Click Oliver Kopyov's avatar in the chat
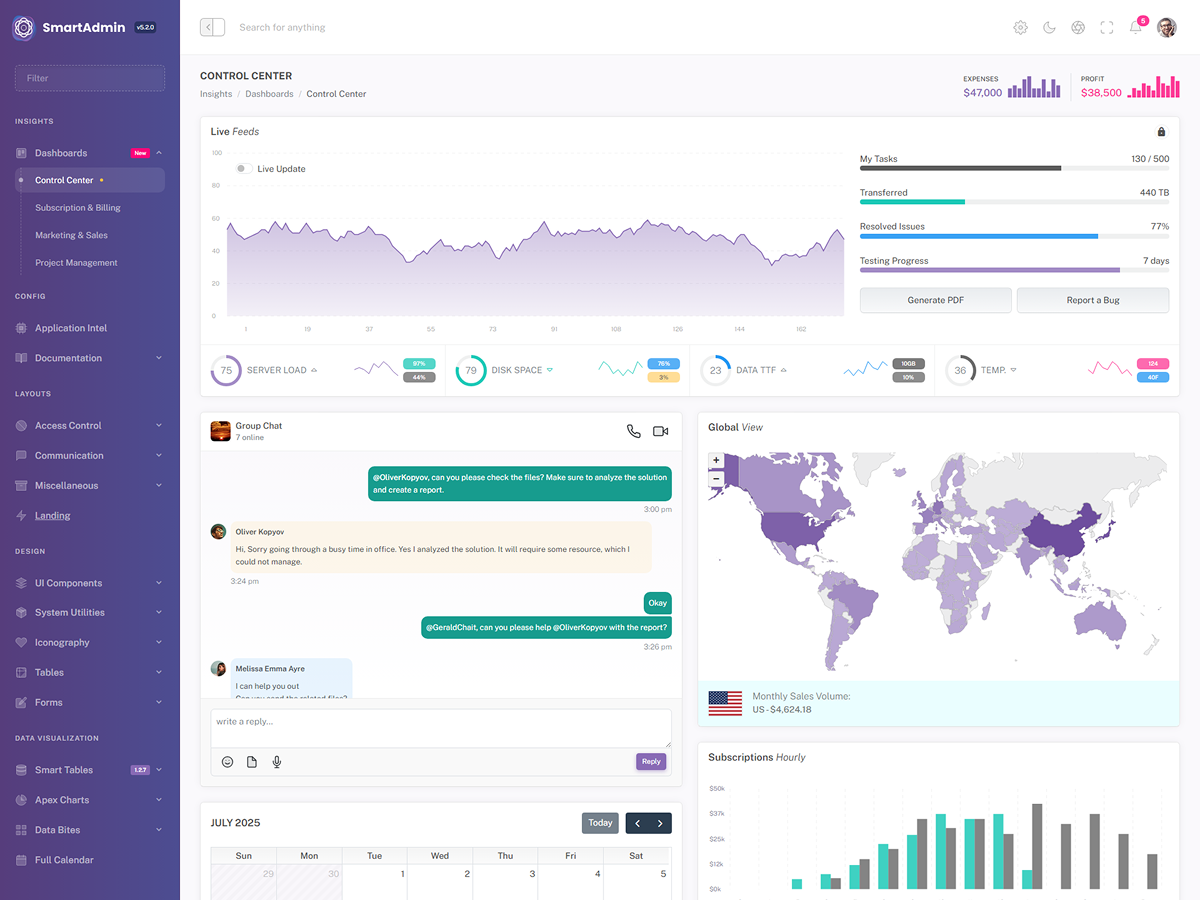The image size is (1200, 900). pos(218,531)
